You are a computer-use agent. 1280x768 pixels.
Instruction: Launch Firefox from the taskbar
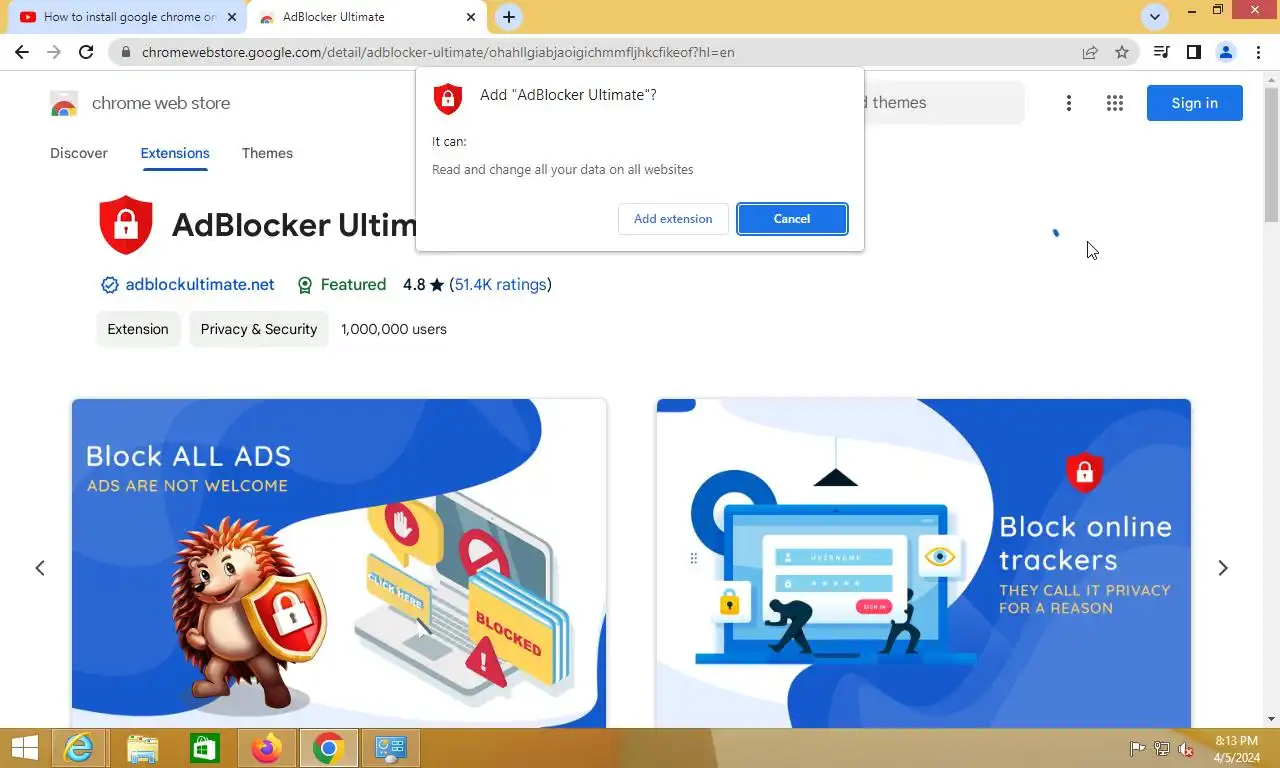tap(266, 748)
